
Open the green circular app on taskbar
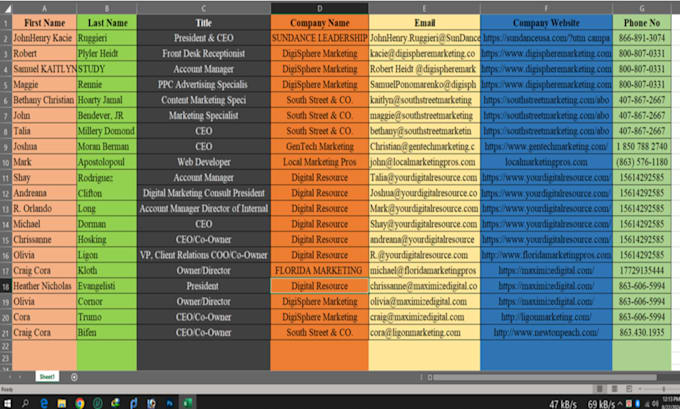(x=98, y=403)
